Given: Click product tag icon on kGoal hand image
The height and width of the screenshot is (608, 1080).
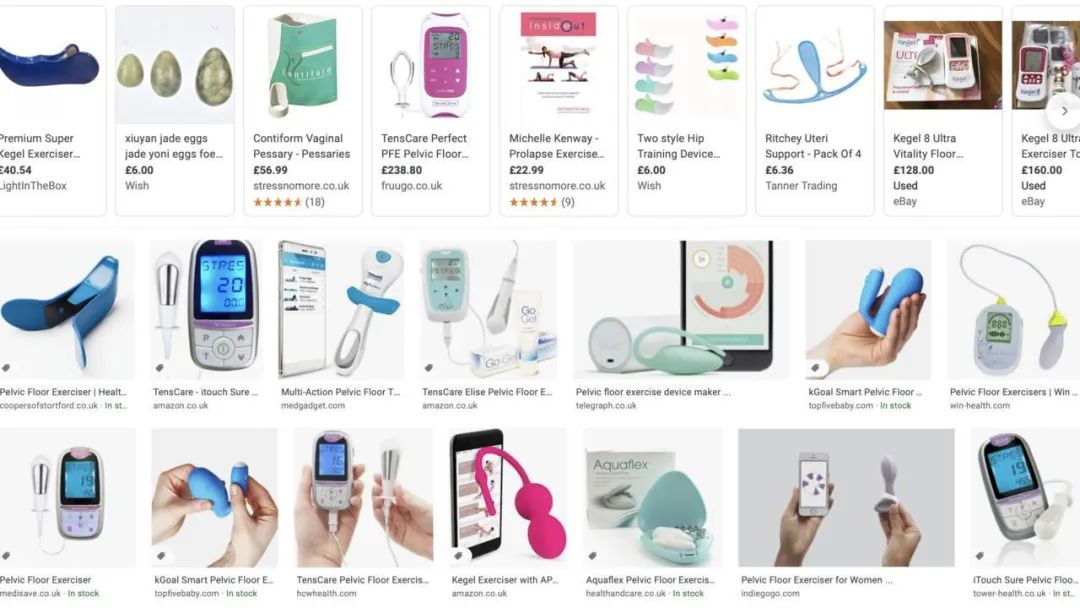Looking at the screenshot, I should (815, 368).
